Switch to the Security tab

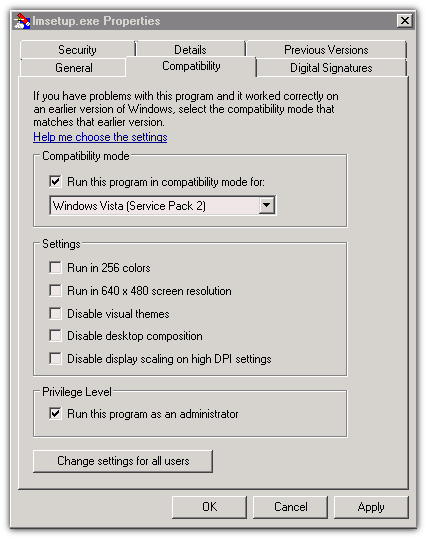(x=77, y=50)
